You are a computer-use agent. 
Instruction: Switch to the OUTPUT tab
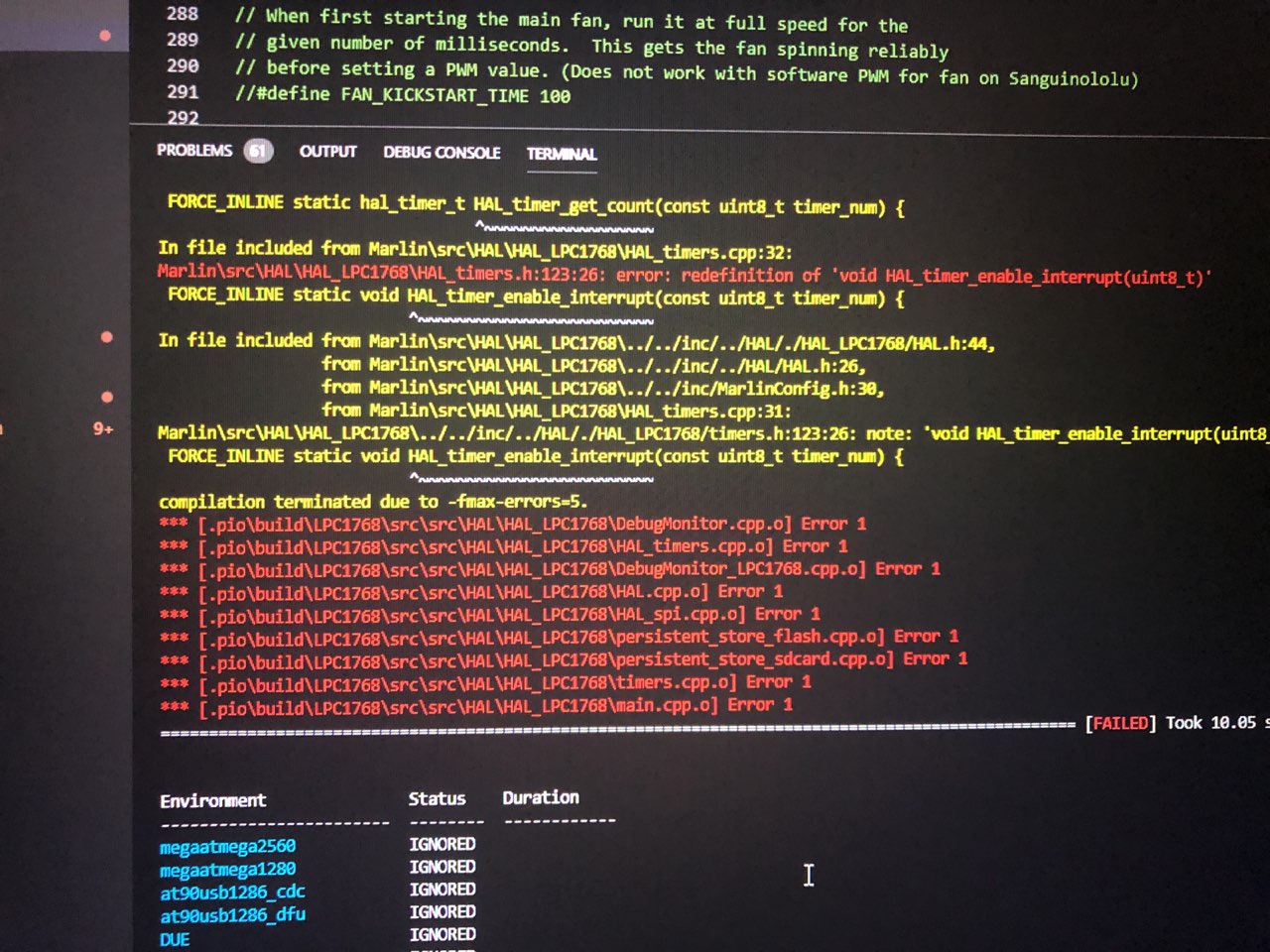327,152
